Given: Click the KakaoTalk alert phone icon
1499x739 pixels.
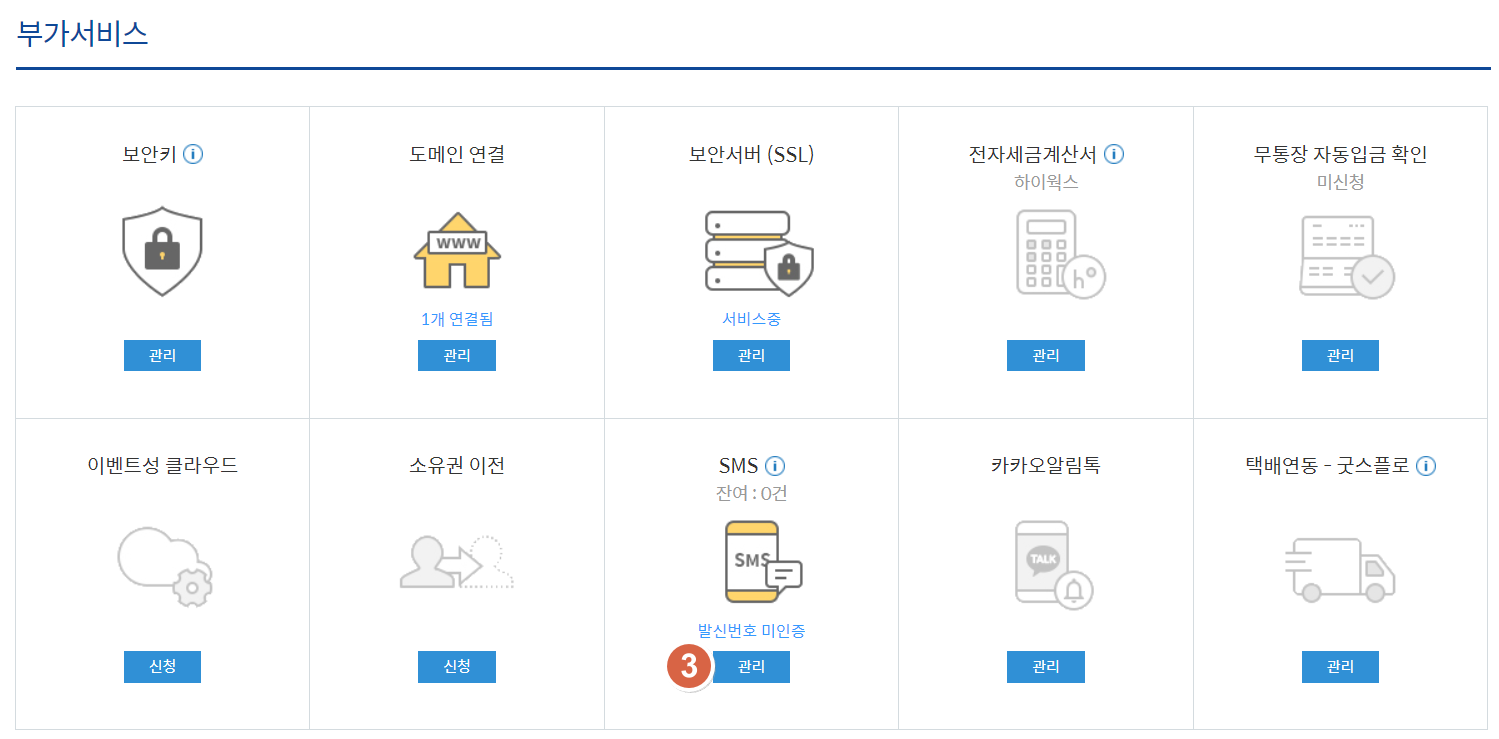Looking at the screenshot, I should tap(1053, 564).
